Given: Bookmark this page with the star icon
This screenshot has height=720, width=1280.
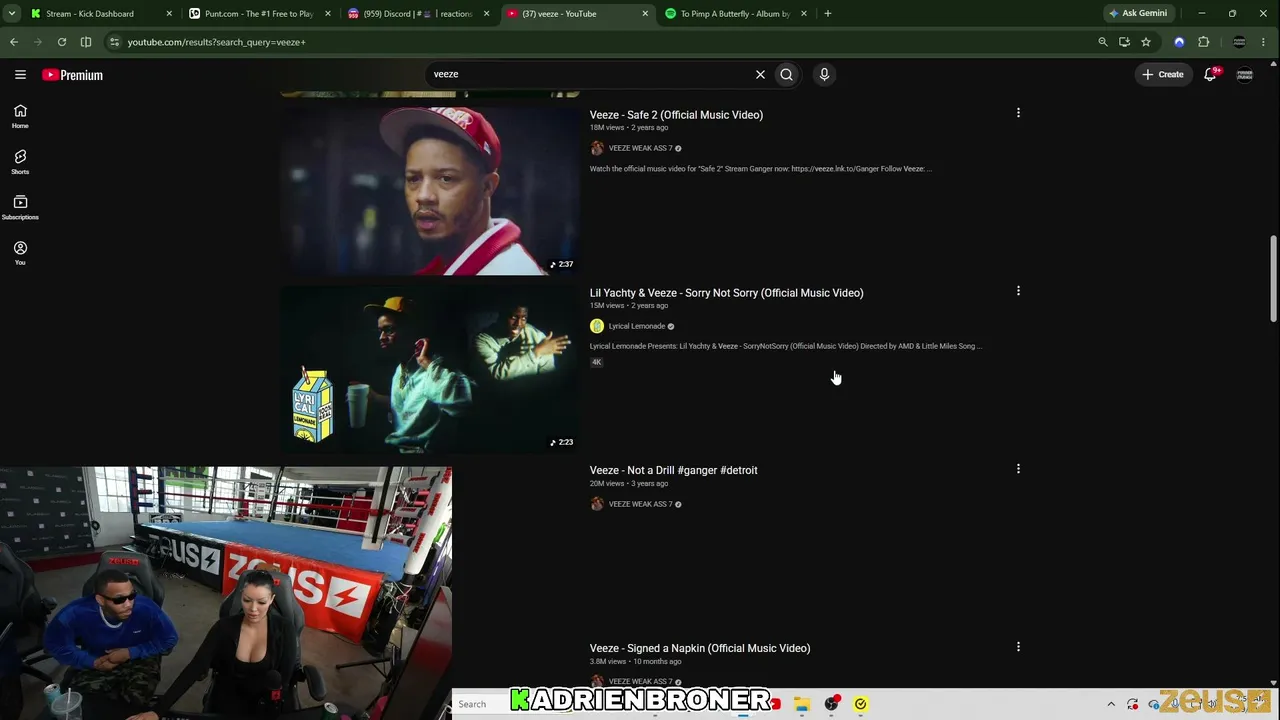Looking at the screenshot, I should coord(1146,42).
